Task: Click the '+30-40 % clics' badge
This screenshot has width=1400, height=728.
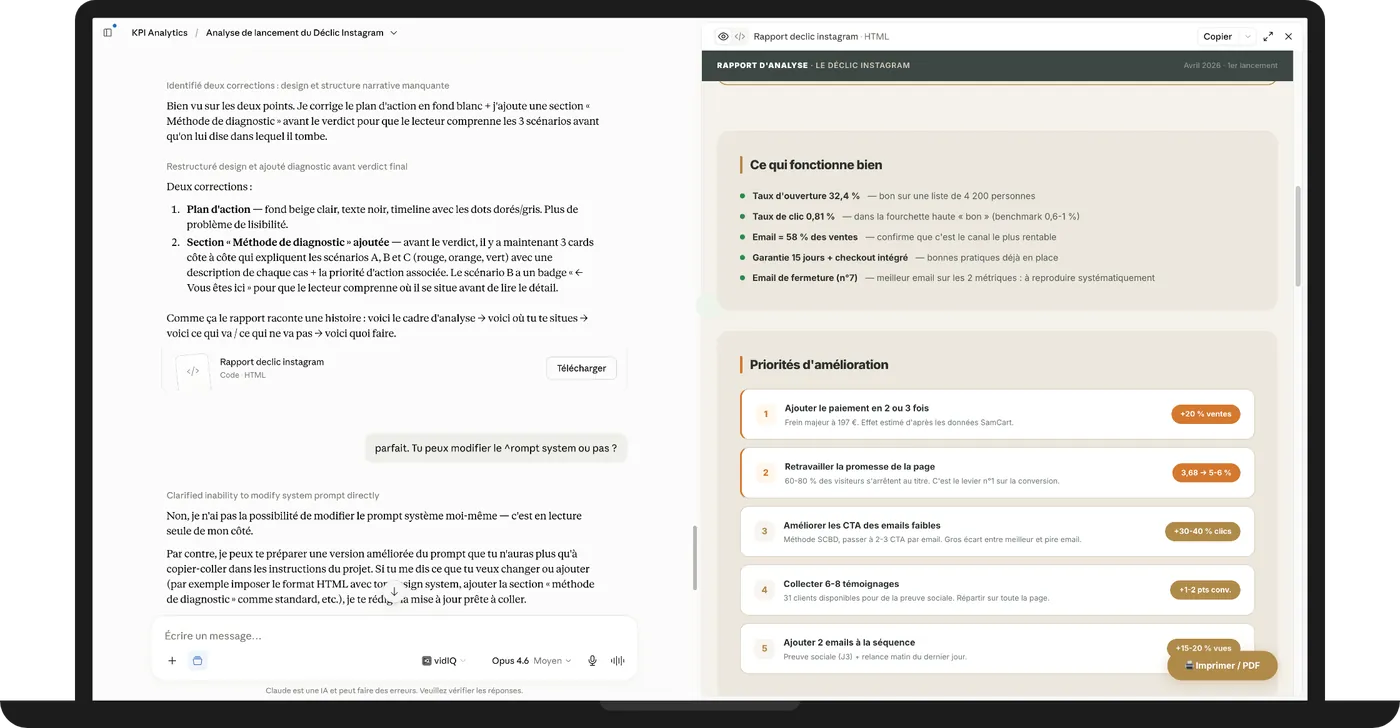Action: point(1203,532)
